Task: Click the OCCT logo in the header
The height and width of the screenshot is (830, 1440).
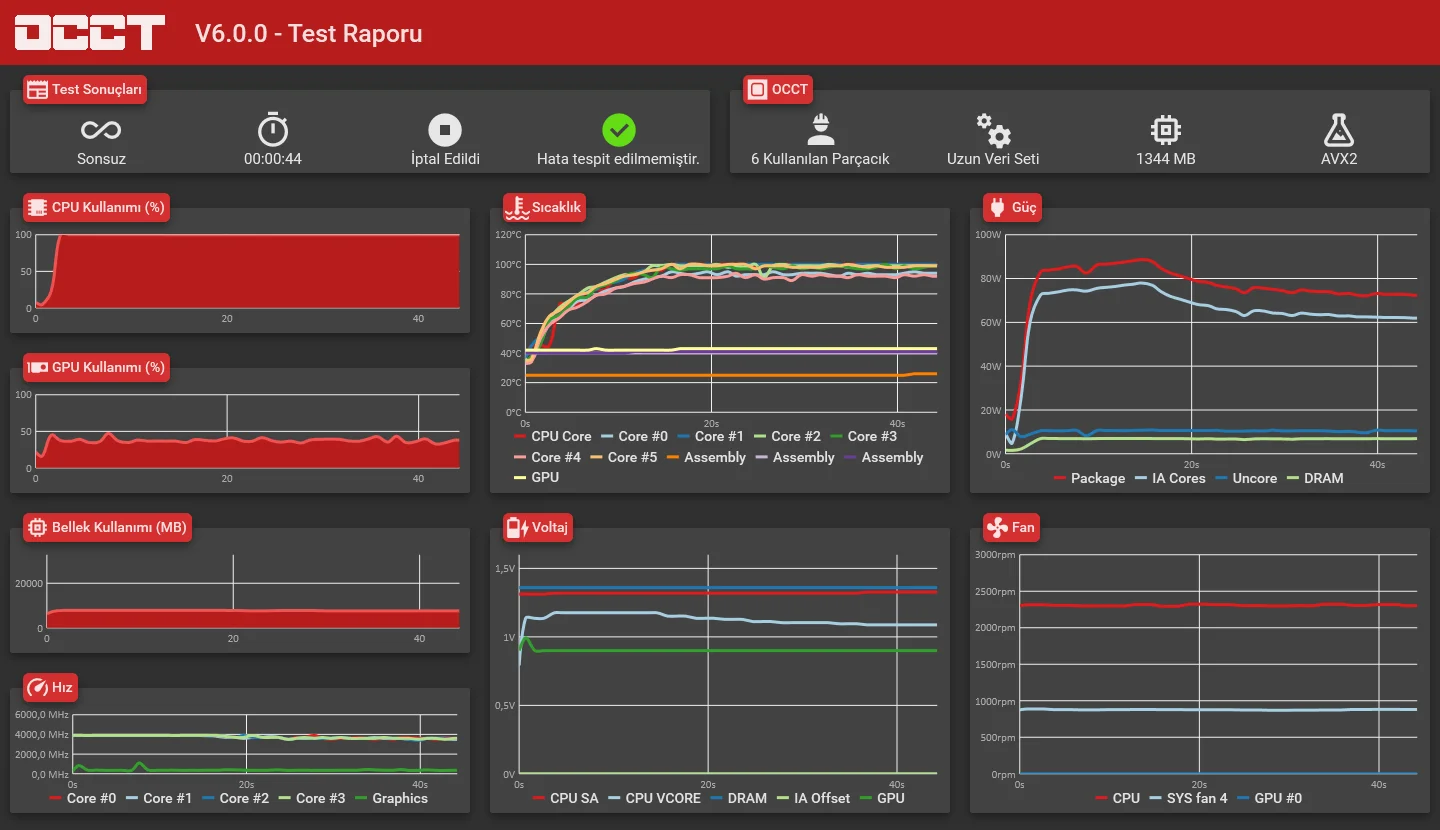Action: coord(90,33)
